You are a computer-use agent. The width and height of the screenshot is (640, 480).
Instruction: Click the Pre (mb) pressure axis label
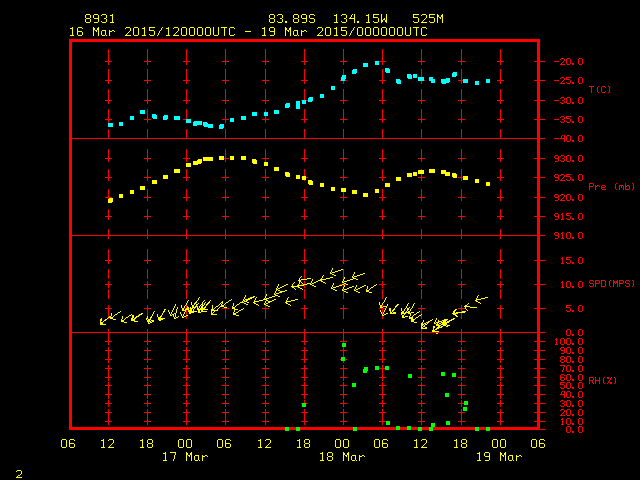point(611,187)
